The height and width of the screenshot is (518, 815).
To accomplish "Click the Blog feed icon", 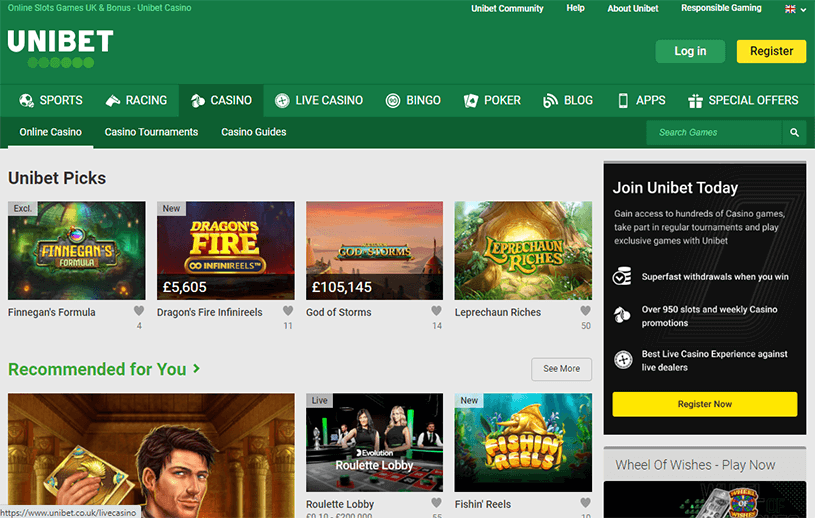I will tap(550, 100).
